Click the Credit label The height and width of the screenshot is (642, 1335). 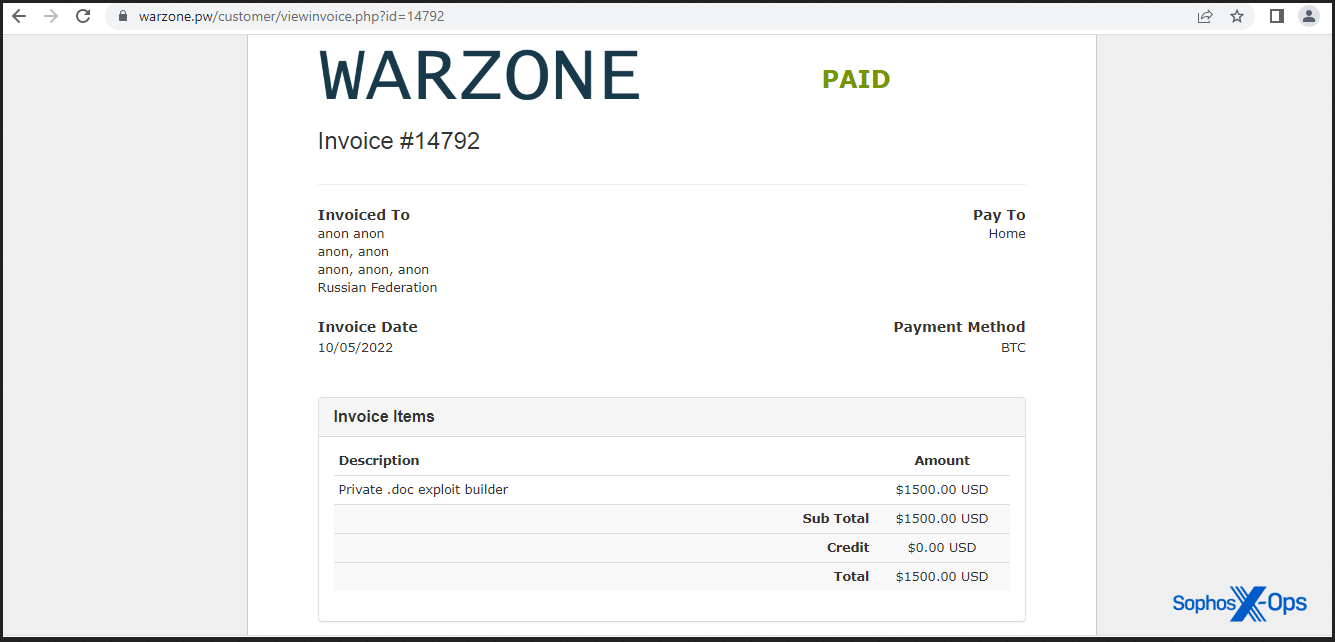tap(848, 548)
